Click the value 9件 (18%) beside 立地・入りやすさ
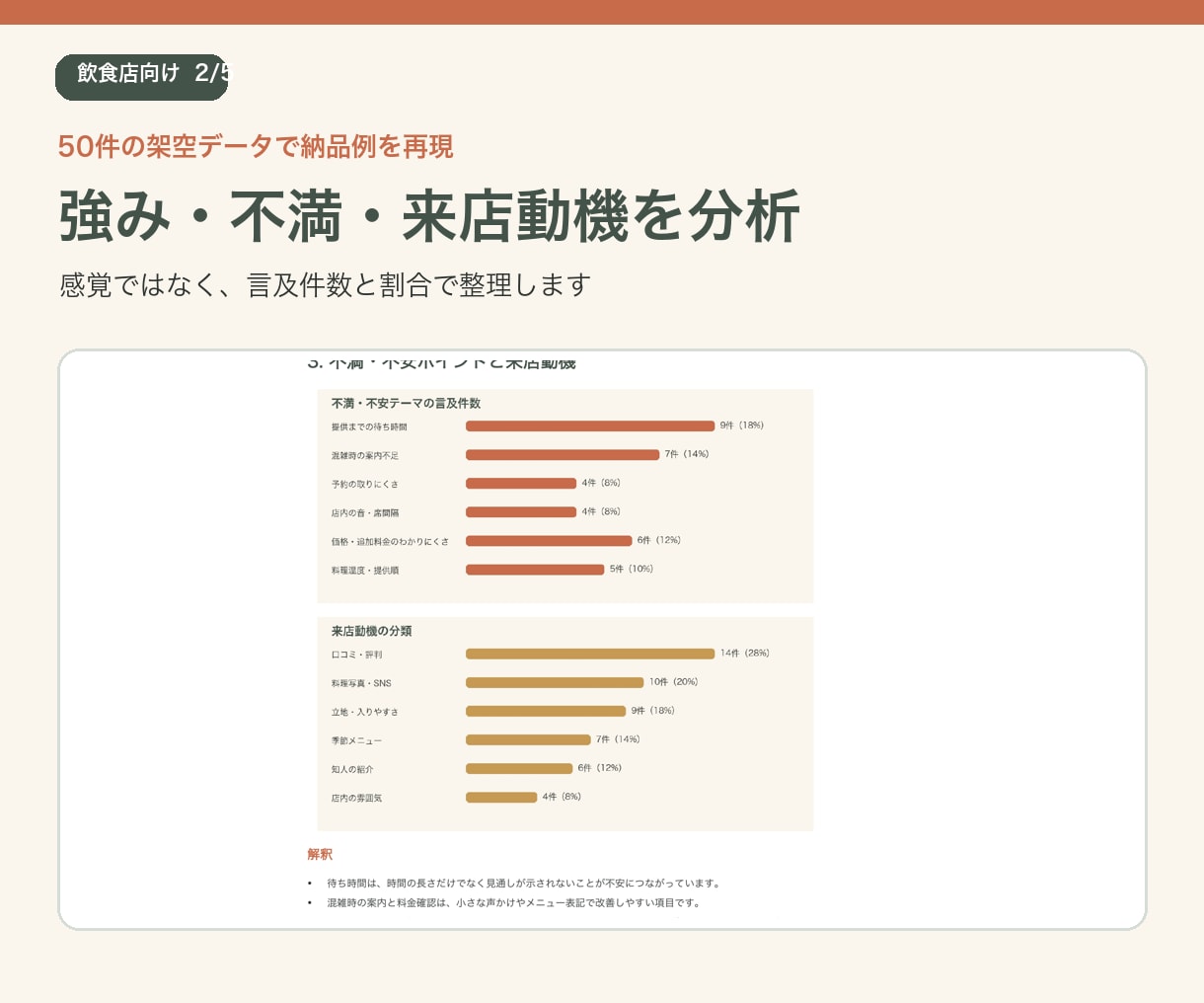This screenshot has width=1204, height=1003. pos(653,711)
